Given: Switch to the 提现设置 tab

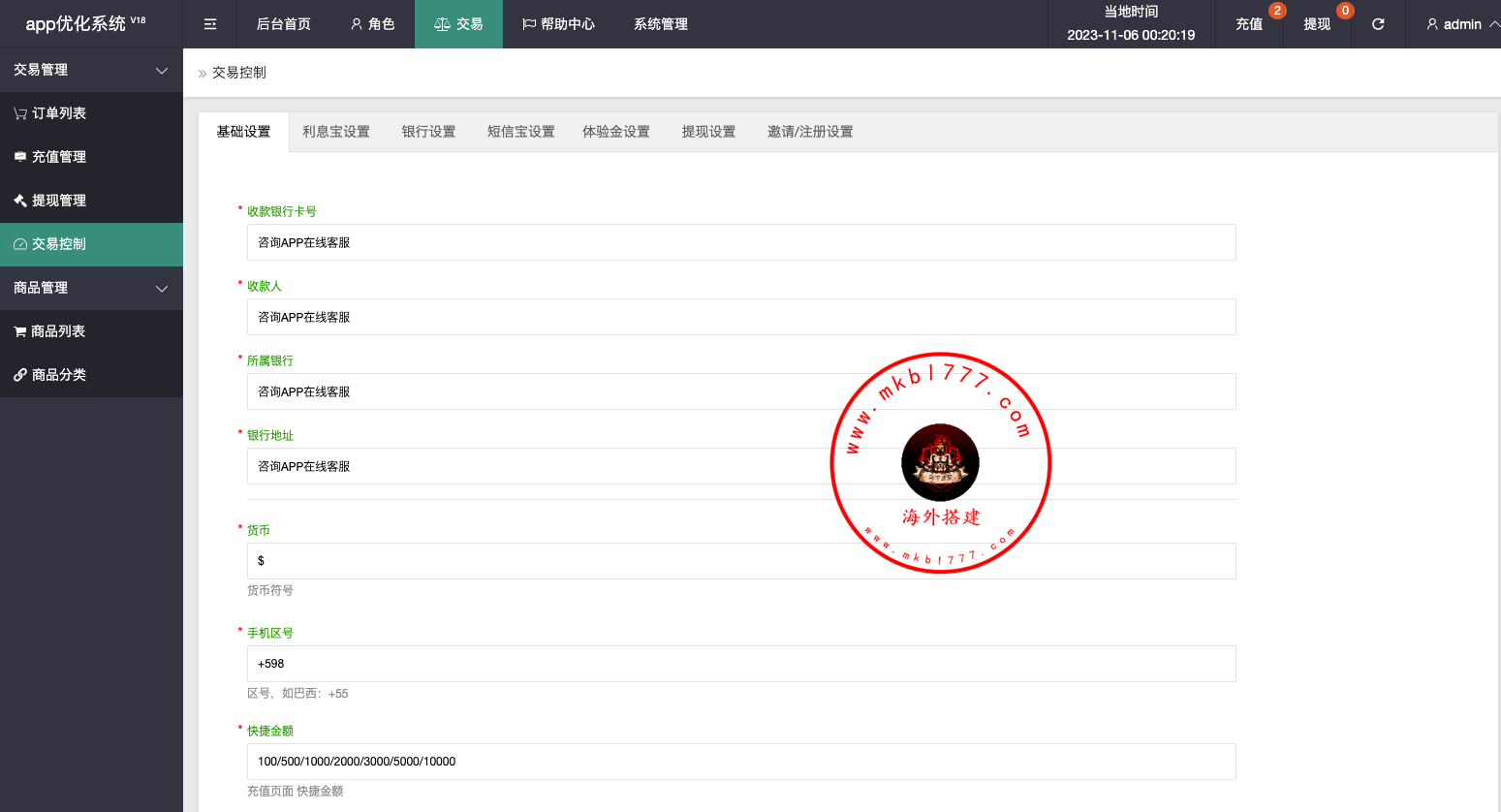Looking at the screenshot, I should click(708, 132).
